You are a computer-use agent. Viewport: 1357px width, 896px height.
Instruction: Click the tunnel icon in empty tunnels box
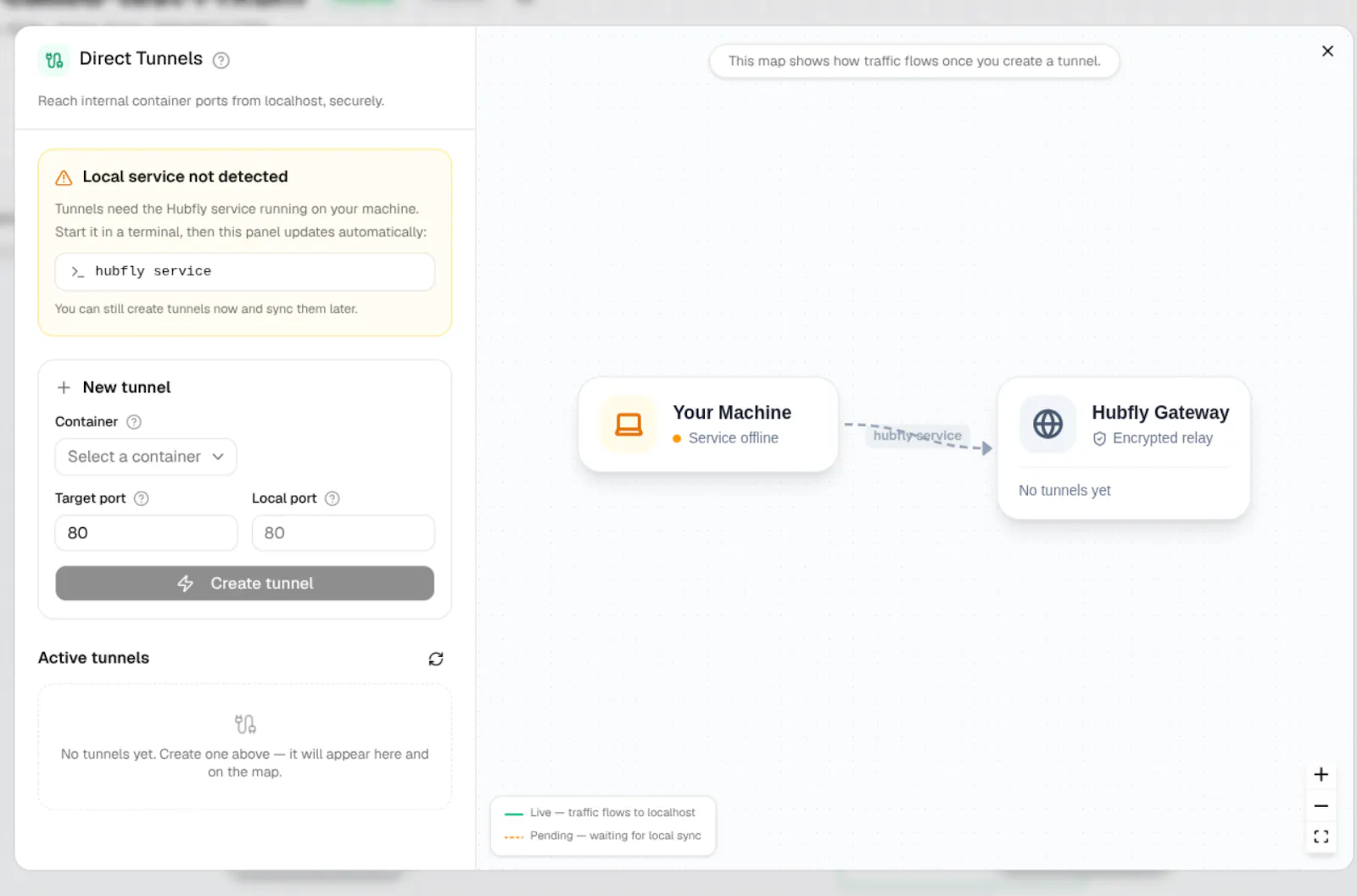[245, 724]
